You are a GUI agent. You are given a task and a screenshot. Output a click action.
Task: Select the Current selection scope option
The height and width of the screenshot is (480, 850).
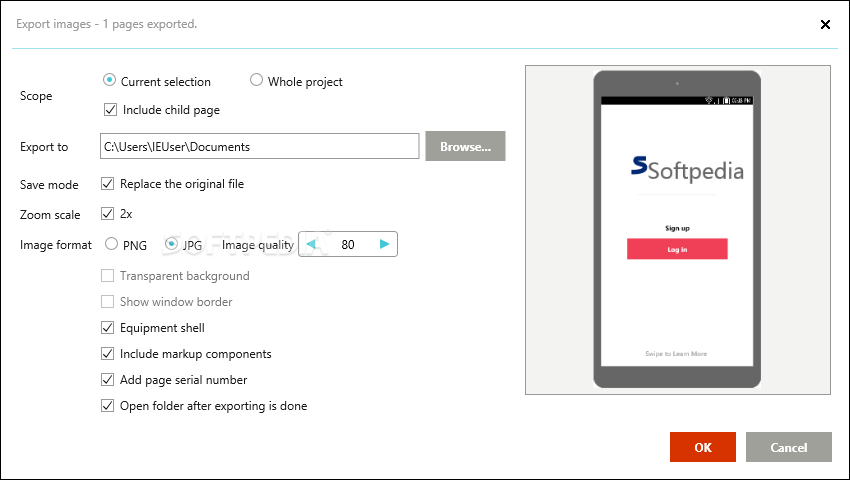(110, 80)
